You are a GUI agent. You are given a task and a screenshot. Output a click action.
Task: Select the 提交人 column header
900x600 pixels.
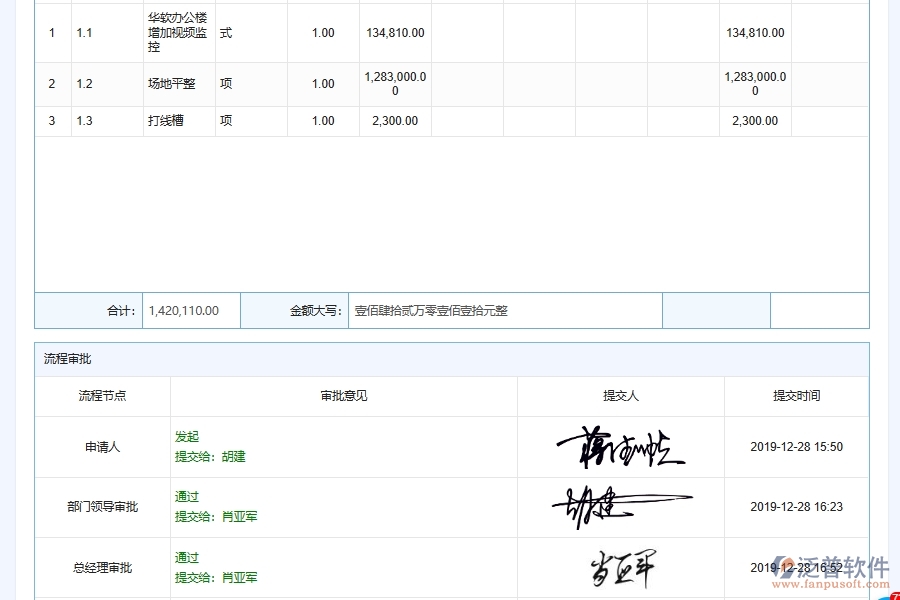621,396
